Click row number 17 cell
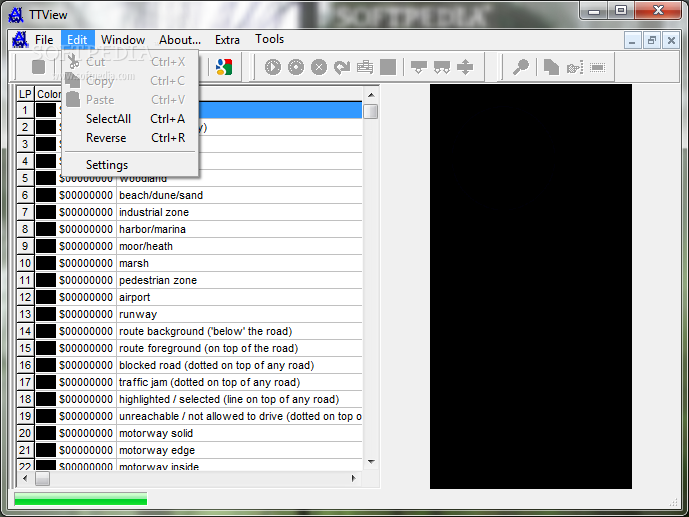689x517 pixels. [25, 382]
